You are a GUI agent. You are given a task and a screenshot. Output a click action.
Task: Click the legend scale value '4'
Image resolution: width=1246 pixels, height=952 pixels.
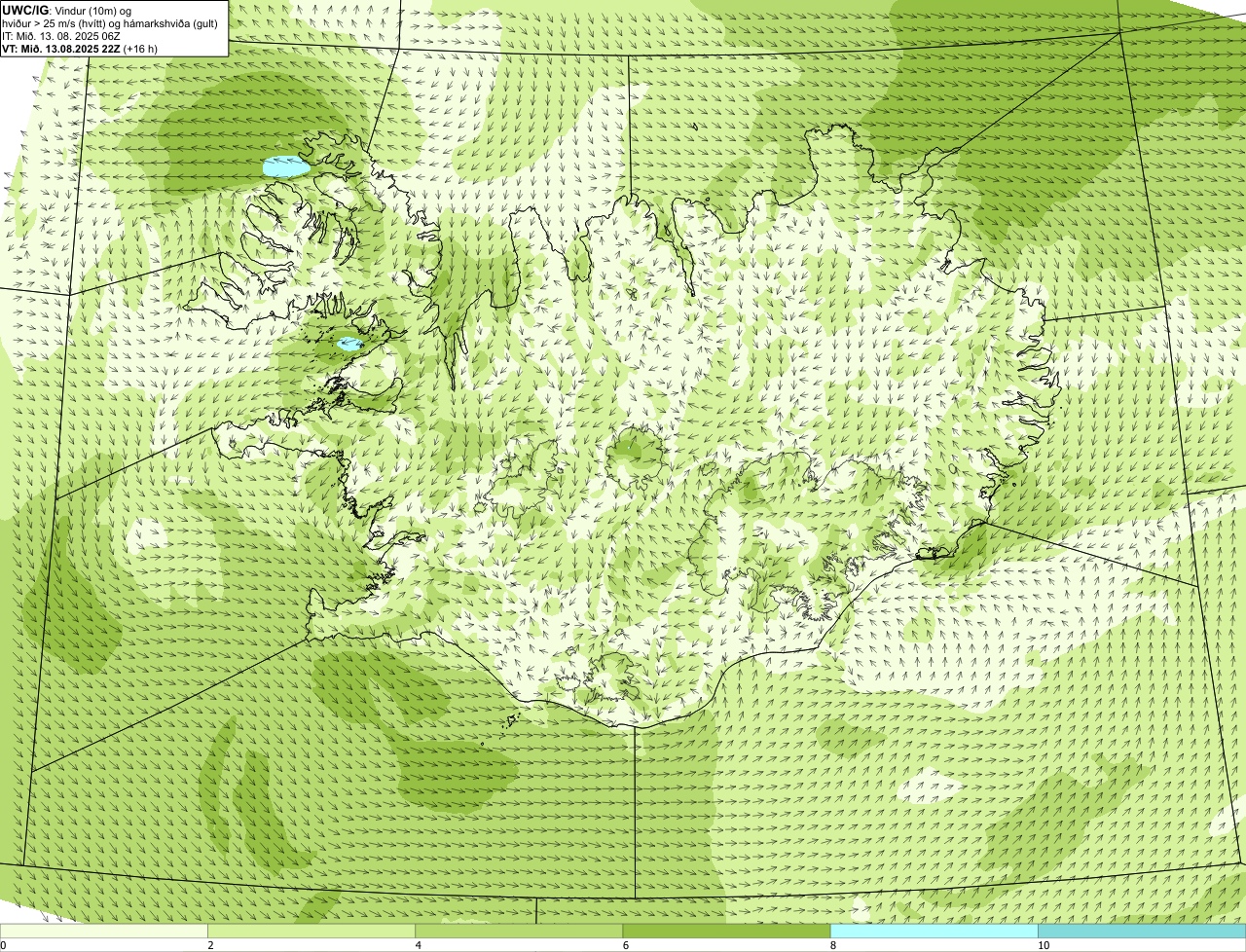[x=419, y=945]
